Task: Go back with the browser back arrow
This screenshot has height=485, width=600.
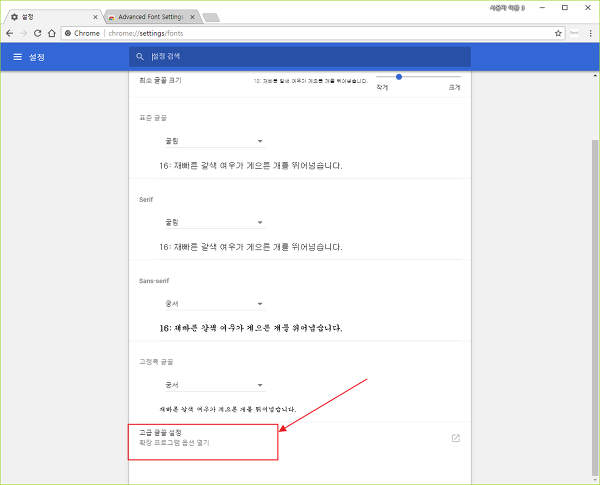Action: click(10, 33)
